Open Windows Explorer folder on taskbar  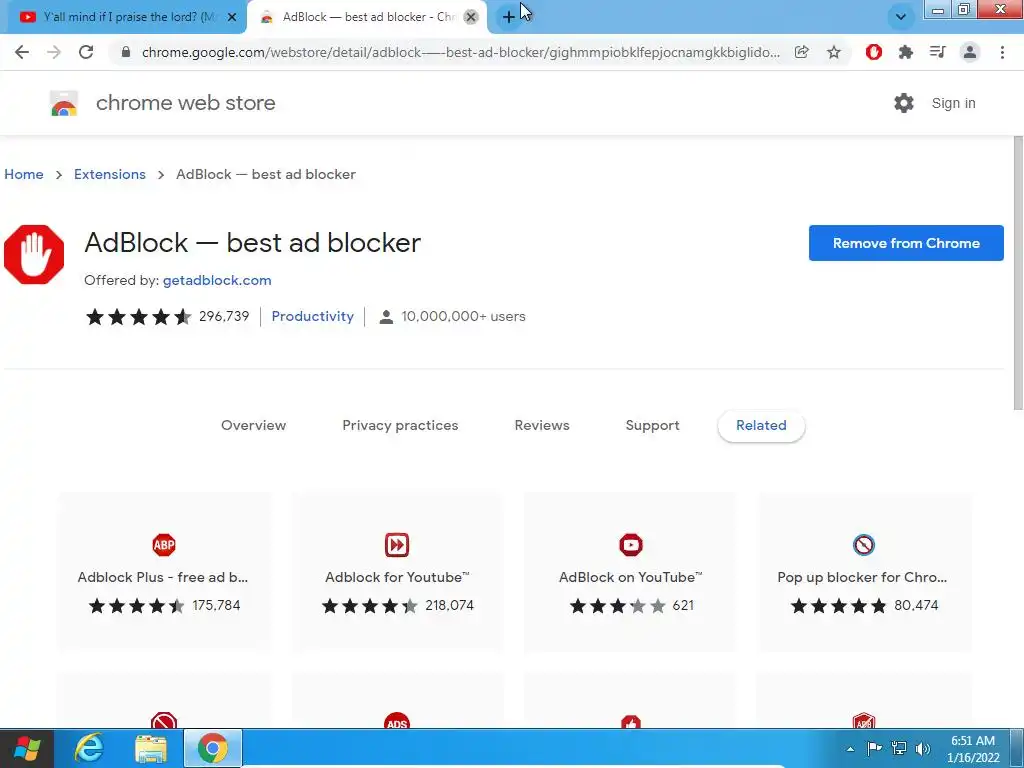point(151,748)
